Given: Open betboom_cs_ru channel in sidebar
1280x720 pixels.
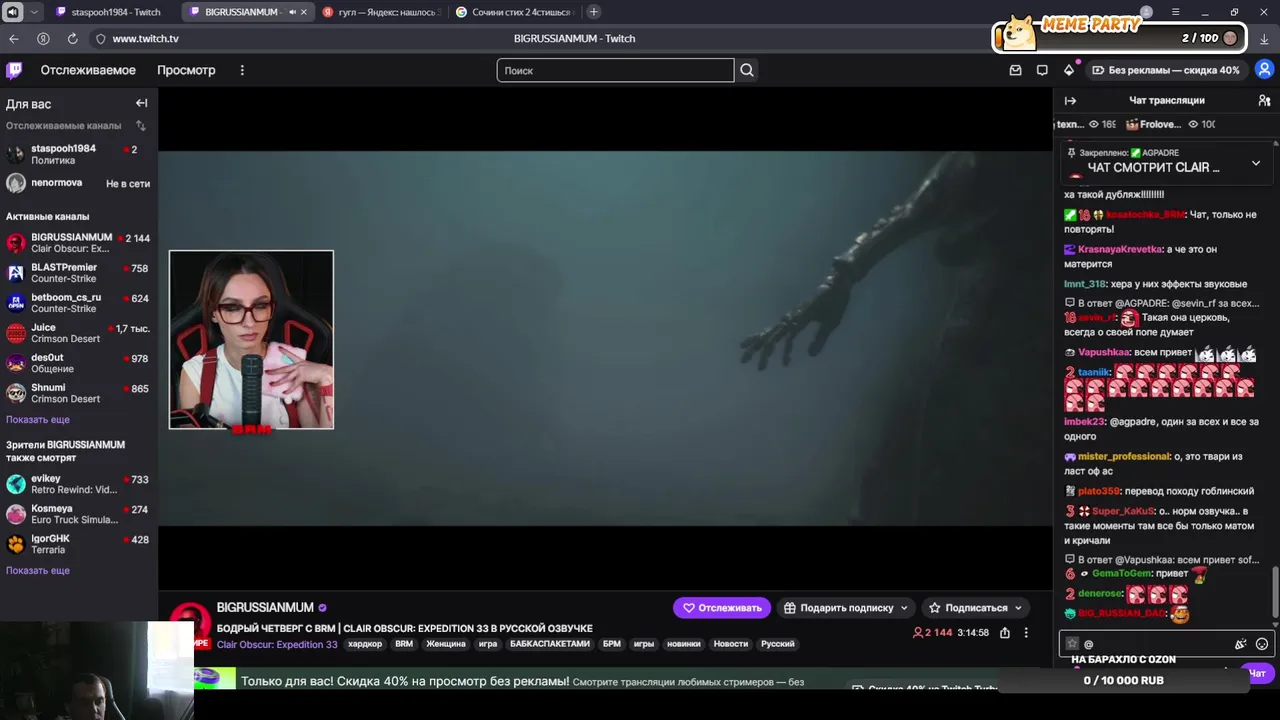Looking at the screenshot, I should (x=78, y=303).
